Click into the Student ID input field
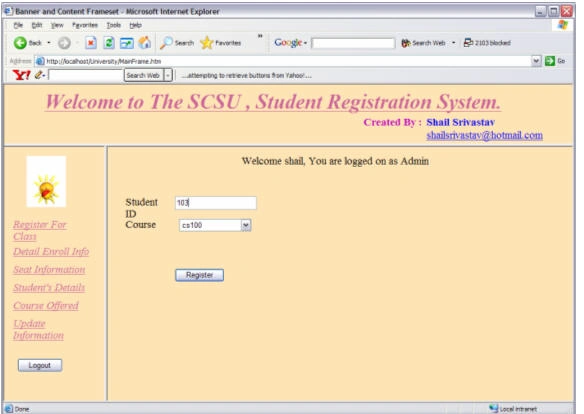This screenshot has width=584, height=414. (216, 203)
